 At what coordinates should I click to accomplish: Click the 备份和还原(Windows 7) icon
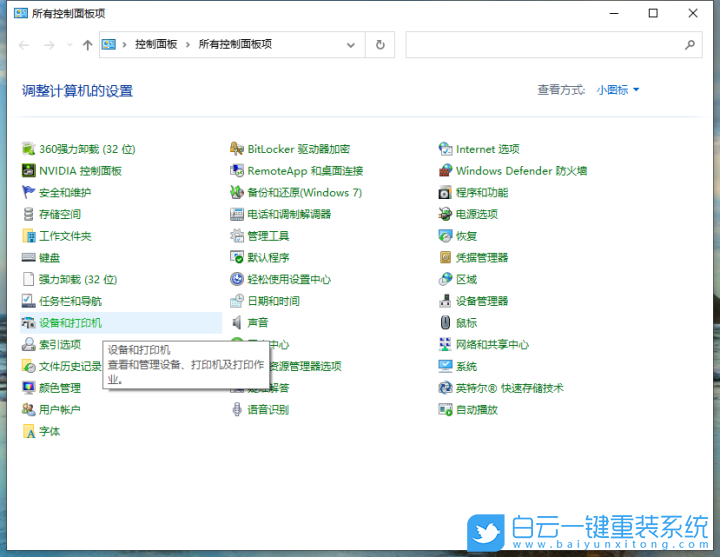[237, 192]
